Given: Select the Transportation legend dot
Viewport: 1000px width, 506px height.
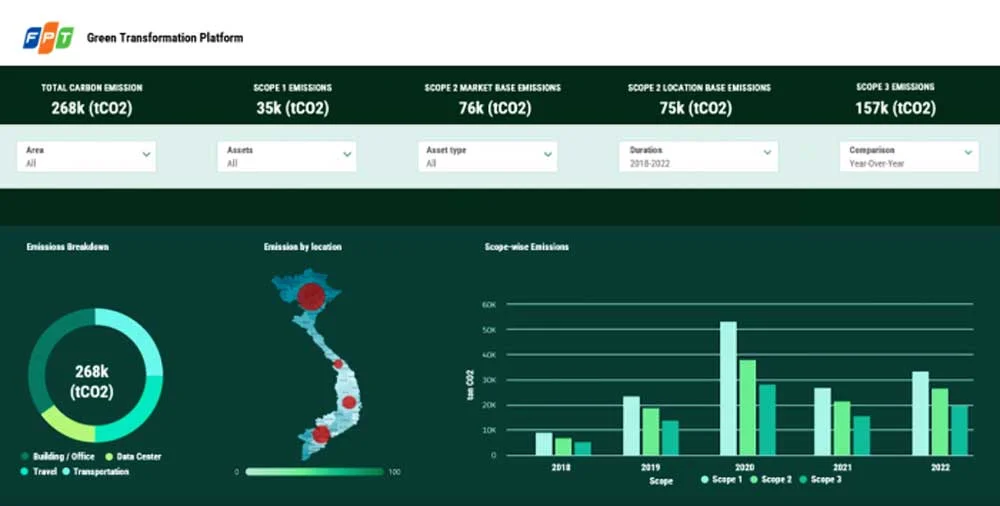Looking at the screenshot, I should click(x=66, y=472).
